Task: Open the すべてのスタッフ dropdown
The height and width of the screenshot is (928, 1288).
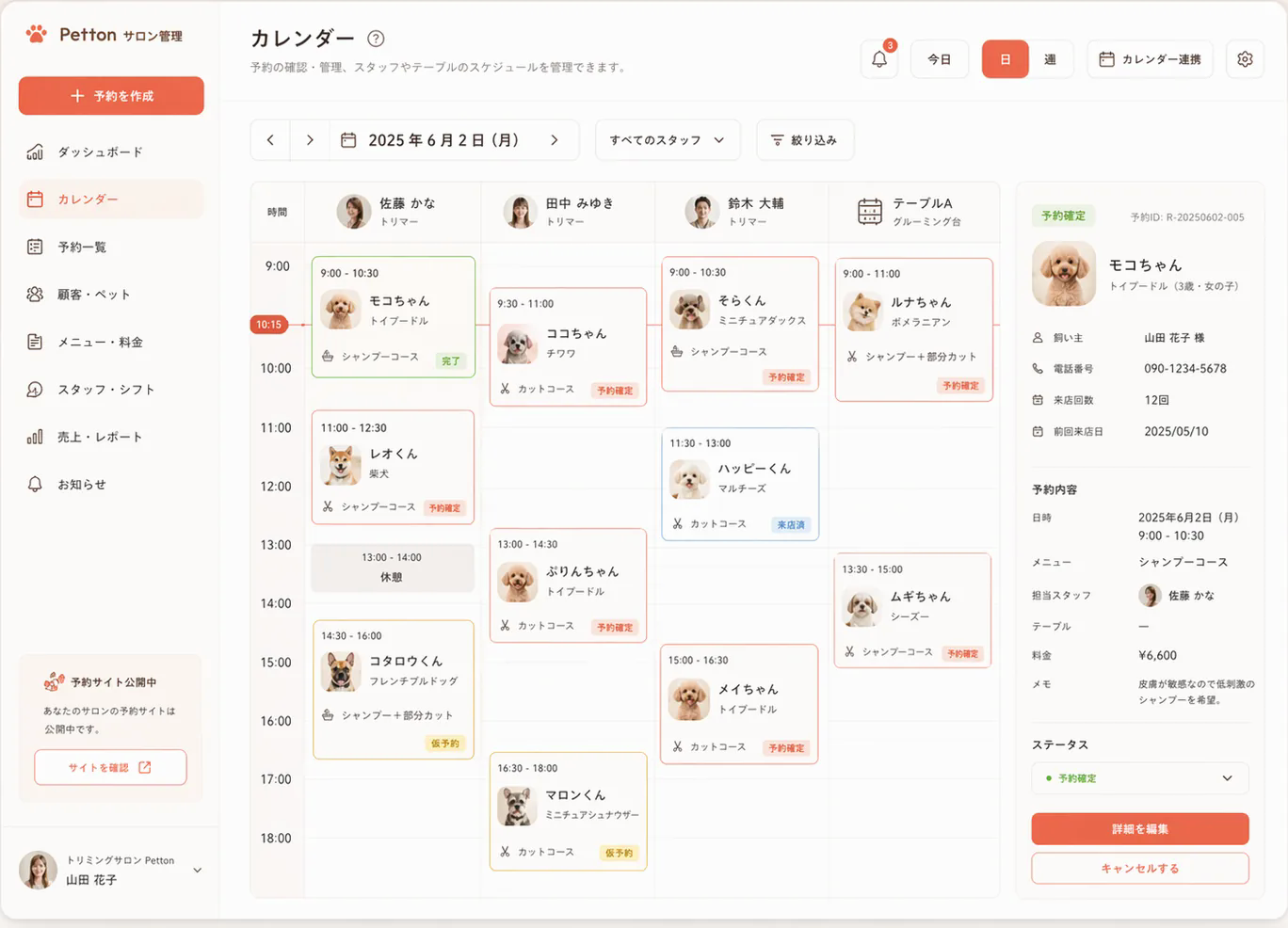Action: pos(668,140)
